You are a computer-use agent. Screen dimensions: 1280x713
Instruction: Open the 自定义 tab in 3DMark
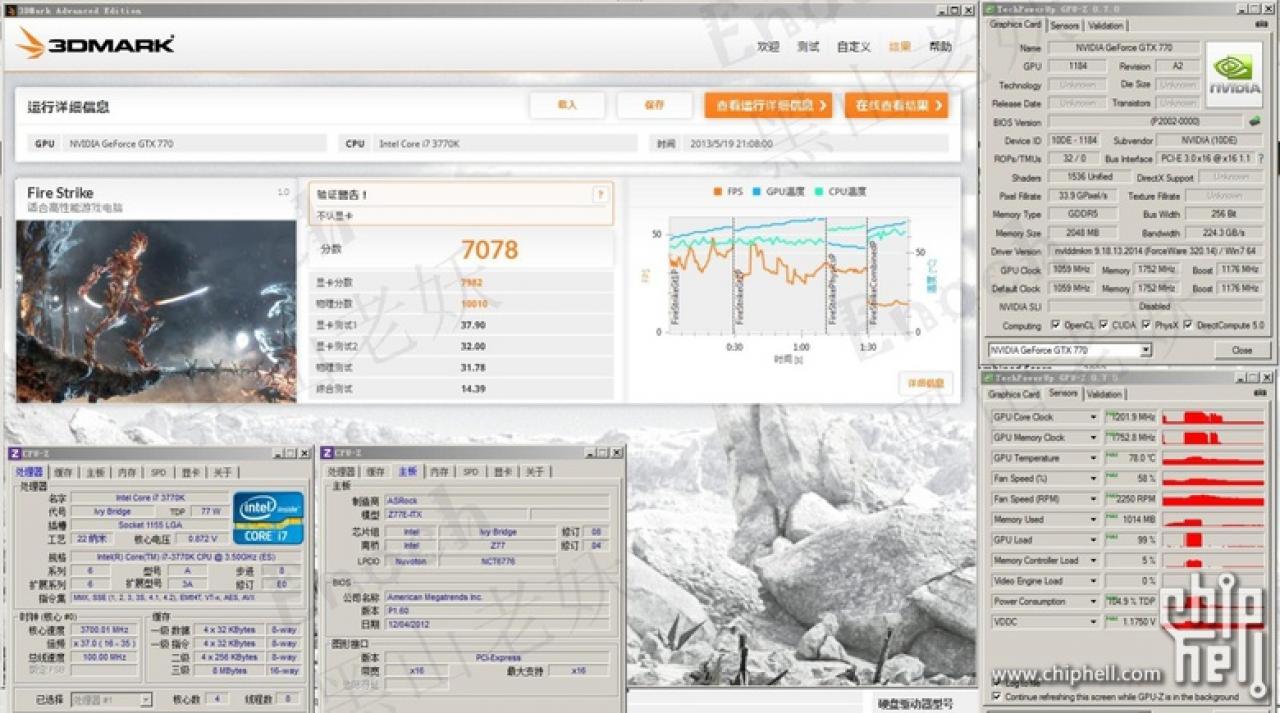point(854,47)
